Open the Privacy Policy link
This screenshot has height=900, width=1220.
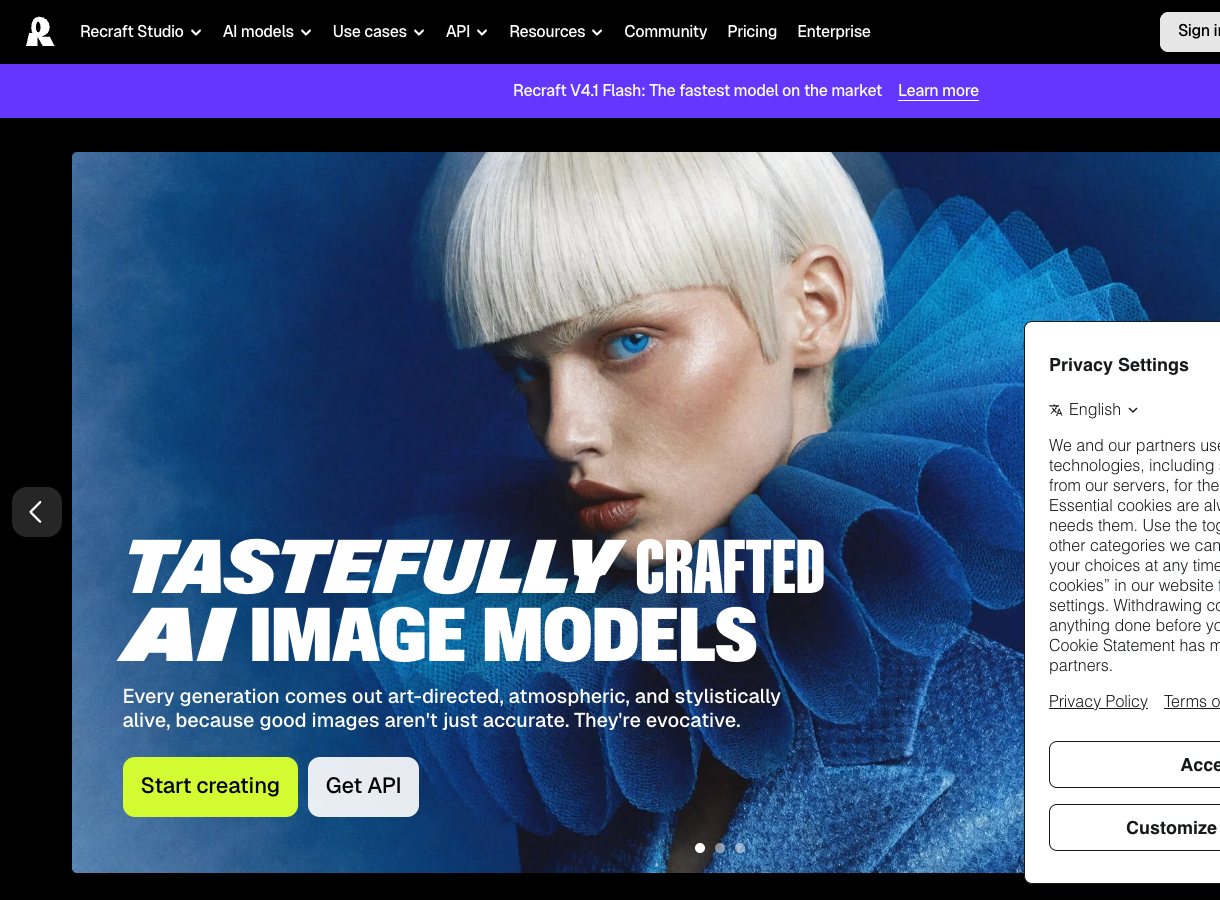(x=1098, y=702)
